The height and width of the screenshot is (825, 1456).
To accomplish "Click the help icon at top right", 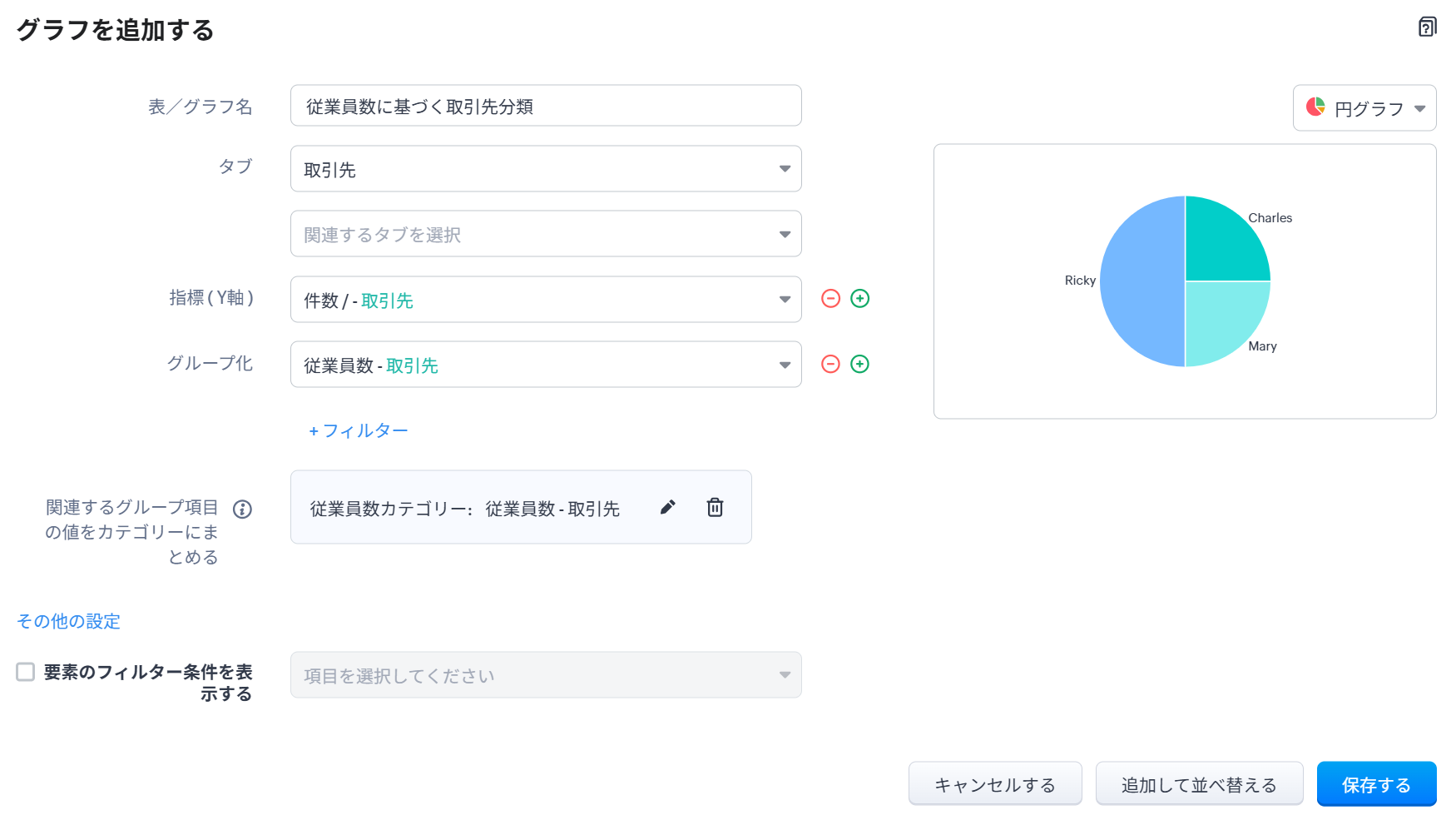I will [1427, 27].
